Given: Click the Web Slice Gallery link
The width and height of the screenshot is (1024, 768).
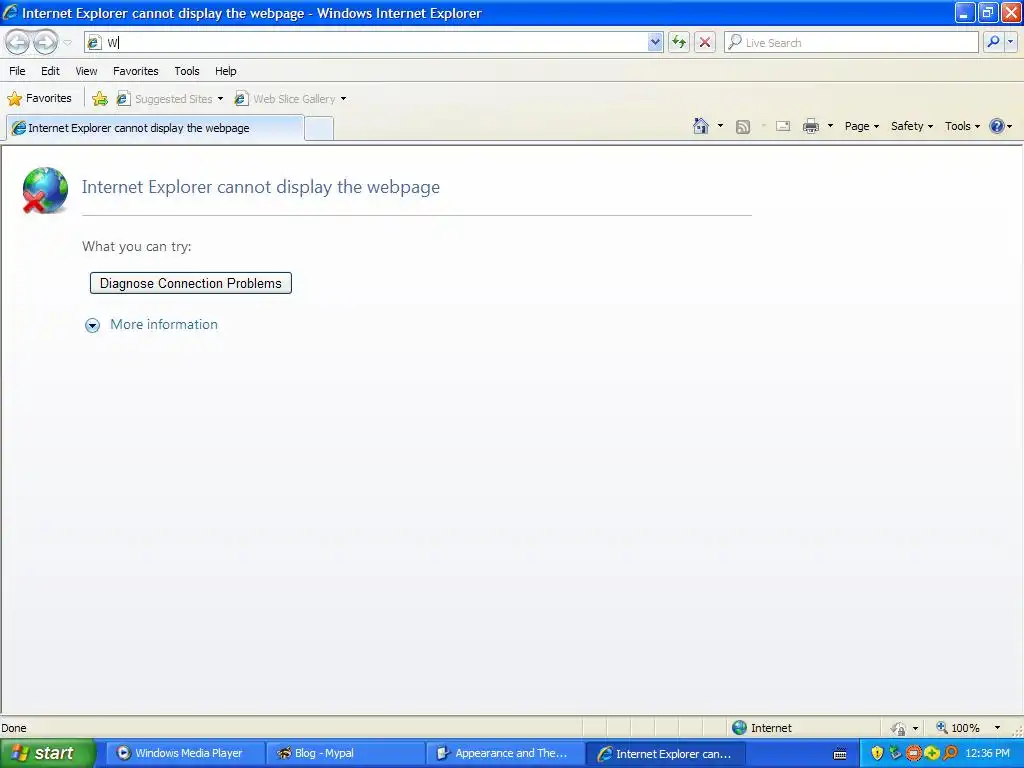Looking at the screenshot, I should [285, 99].
